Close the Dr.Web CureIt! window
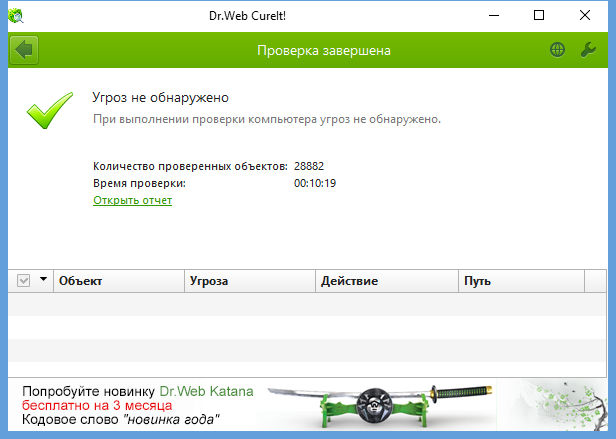This screenshot has width=616, height=439. [585, 16]
